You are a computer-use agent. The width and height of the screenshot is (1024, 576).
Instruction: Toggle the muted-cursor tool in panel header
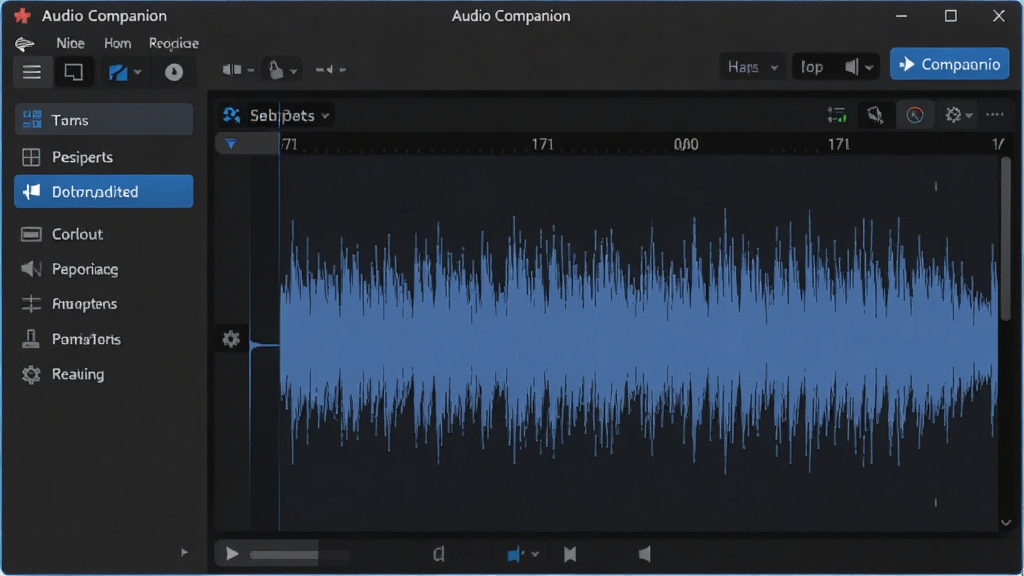pyautogui.click(x=875, y=115)
